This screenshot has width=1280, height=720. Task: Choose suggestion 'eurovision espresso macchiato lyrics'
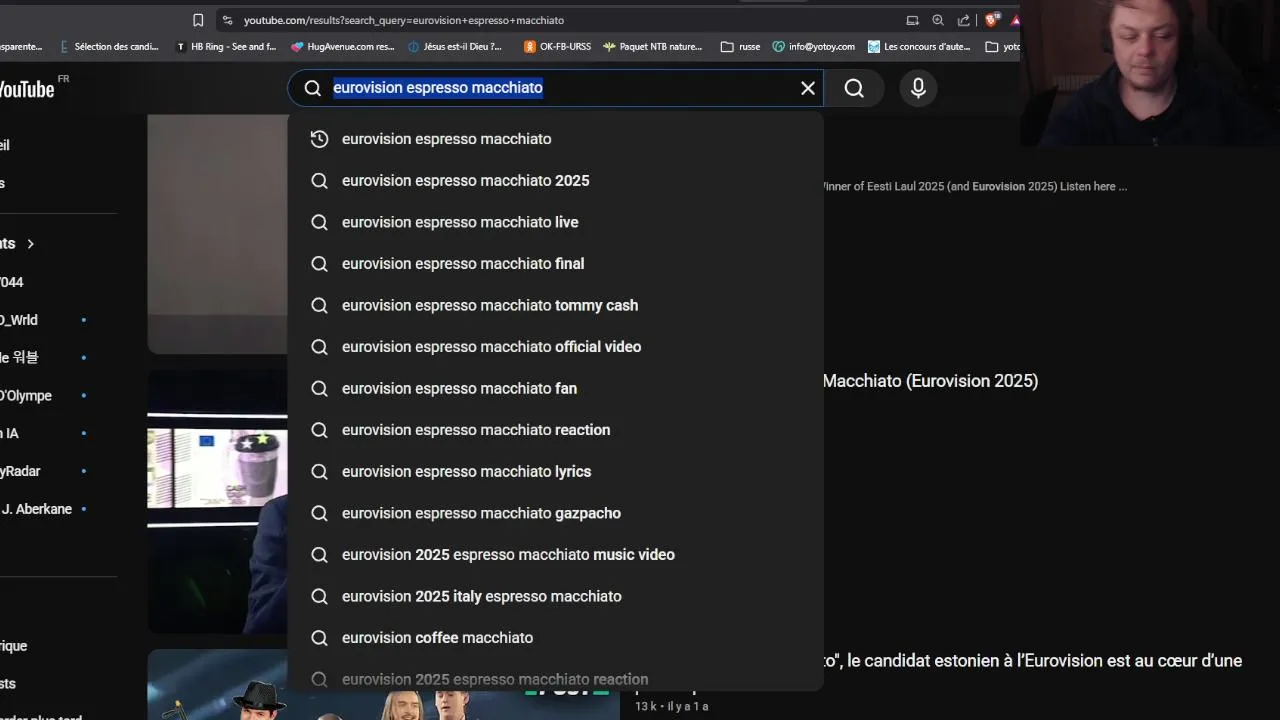pyautogui.click(x=555, y=471)
